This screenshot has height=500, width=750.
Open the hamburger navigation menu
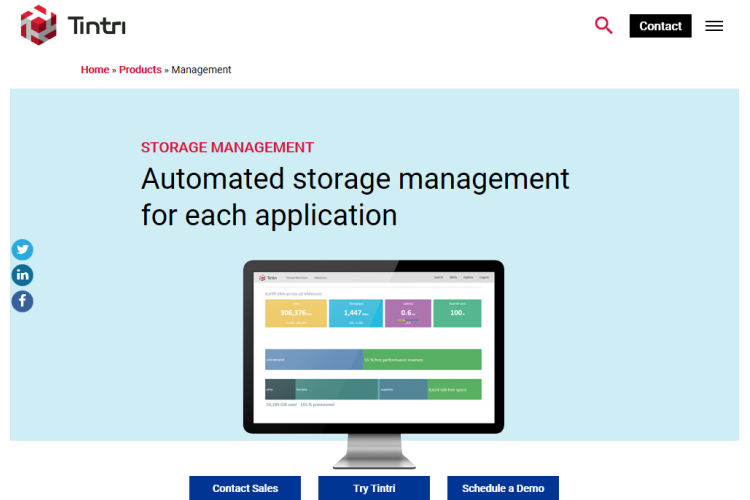[714, 26]
